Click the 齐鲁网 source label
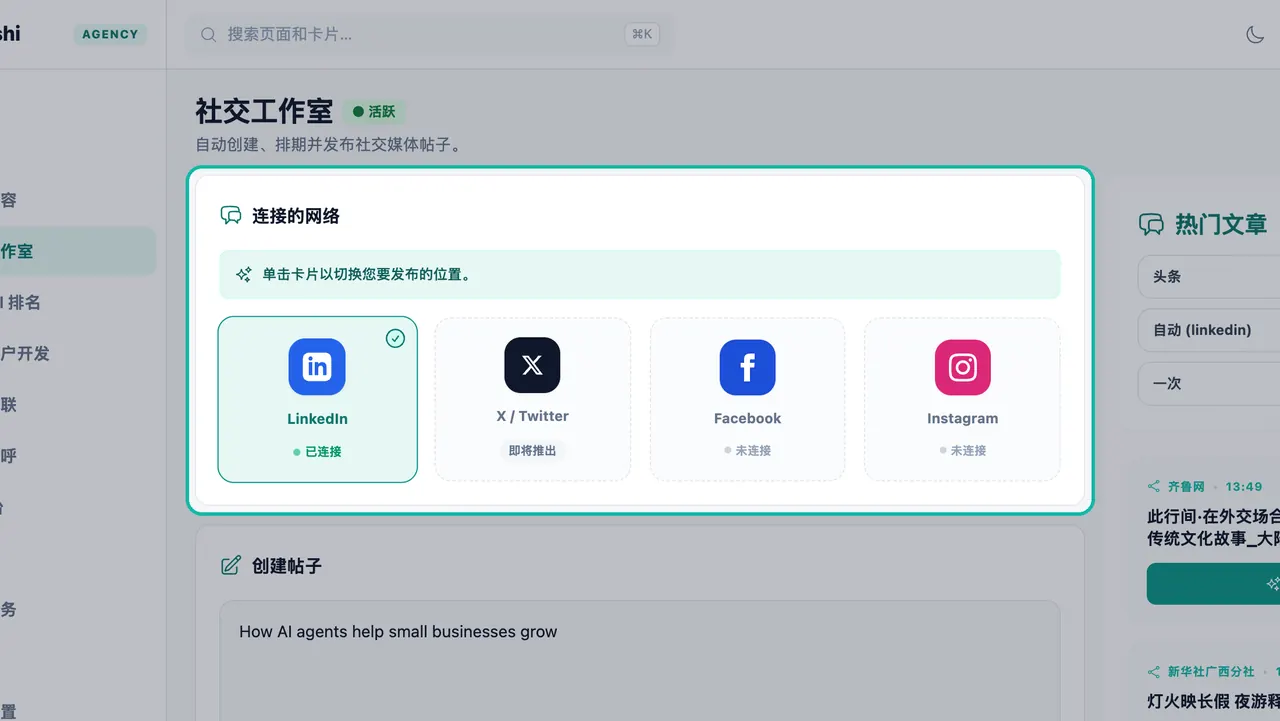This screenshot has width=1280, height=721. click(x=1186, y=487)
